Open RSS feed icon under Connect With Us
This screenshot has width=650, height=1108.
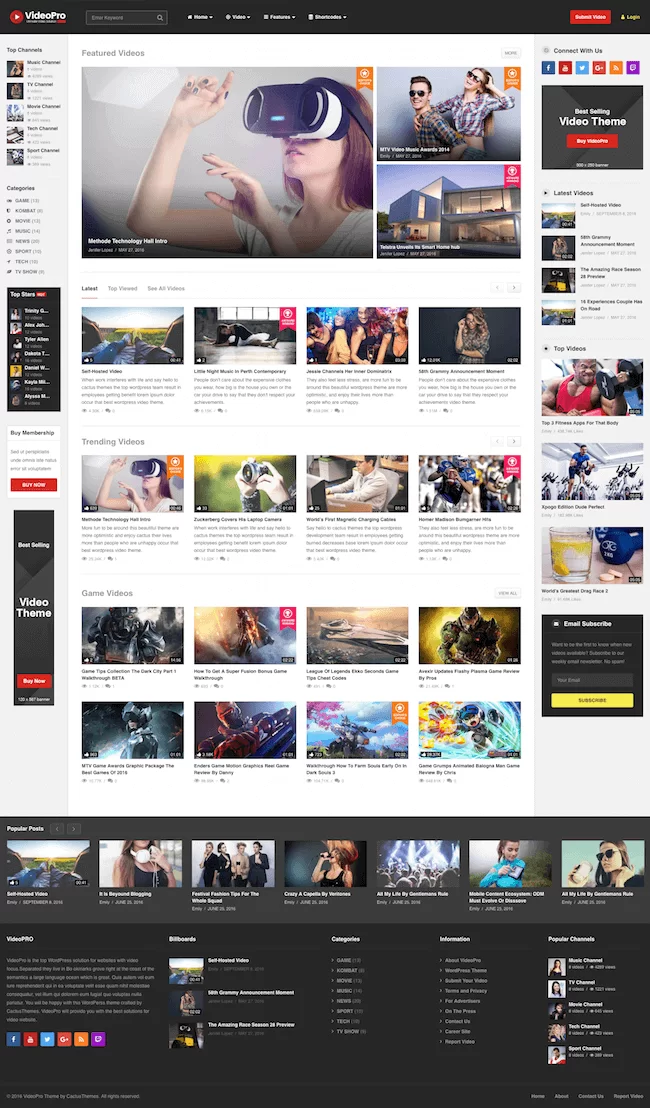pos(616,67)
